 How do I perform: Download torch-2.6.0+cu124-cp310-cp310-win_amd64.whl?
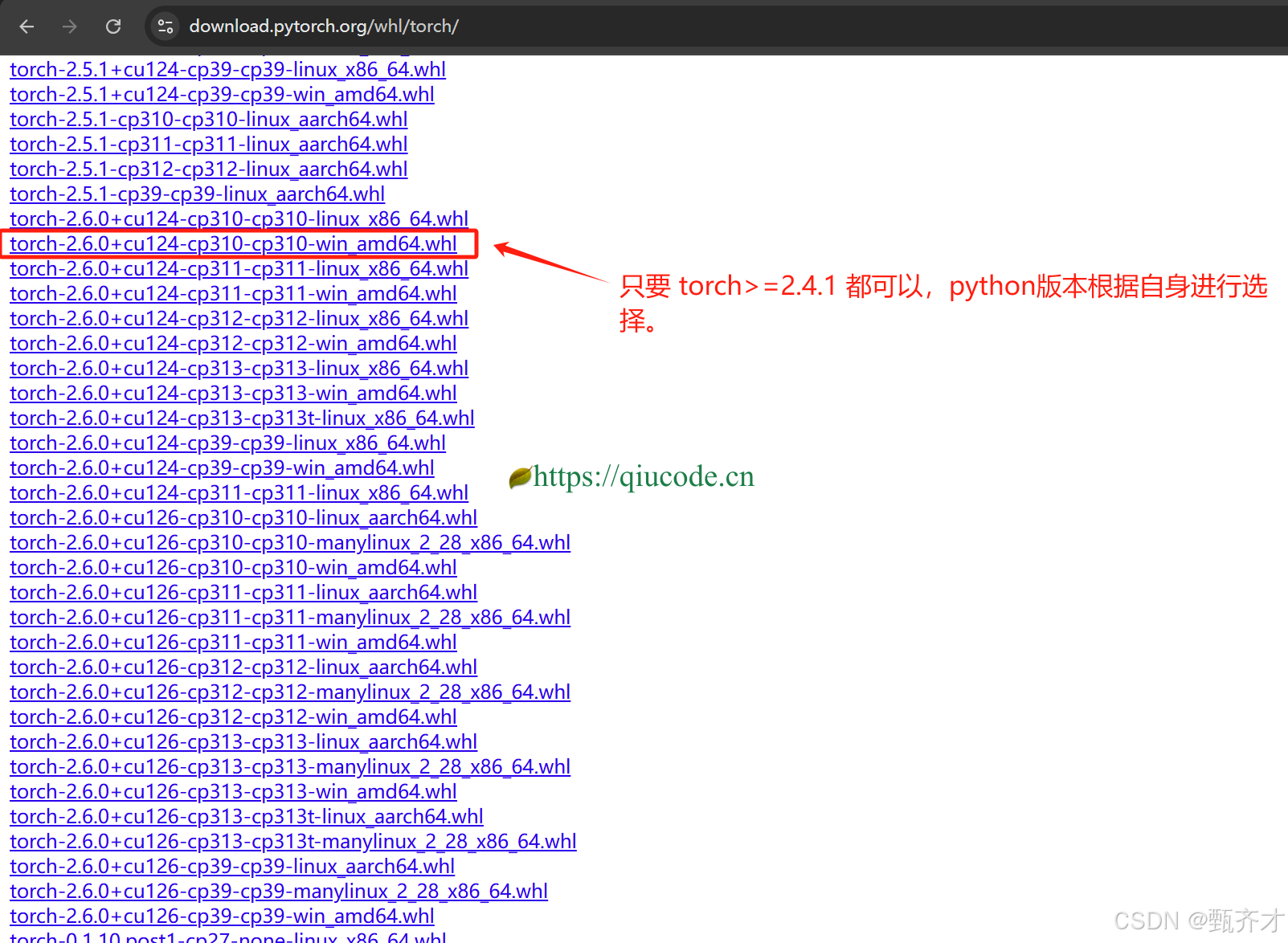tap(233, 244)
